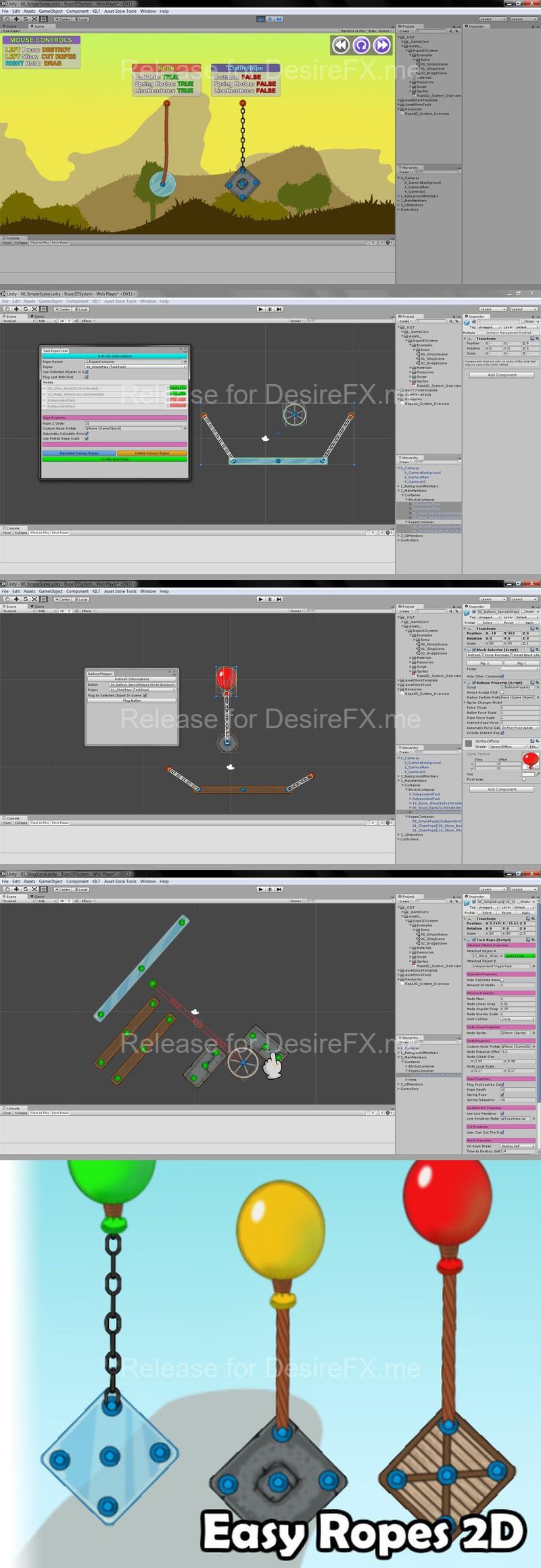This screenshot has height=1568, width=541.
Task: Select the red balloon in the scene view
Action: coord(226,678)
